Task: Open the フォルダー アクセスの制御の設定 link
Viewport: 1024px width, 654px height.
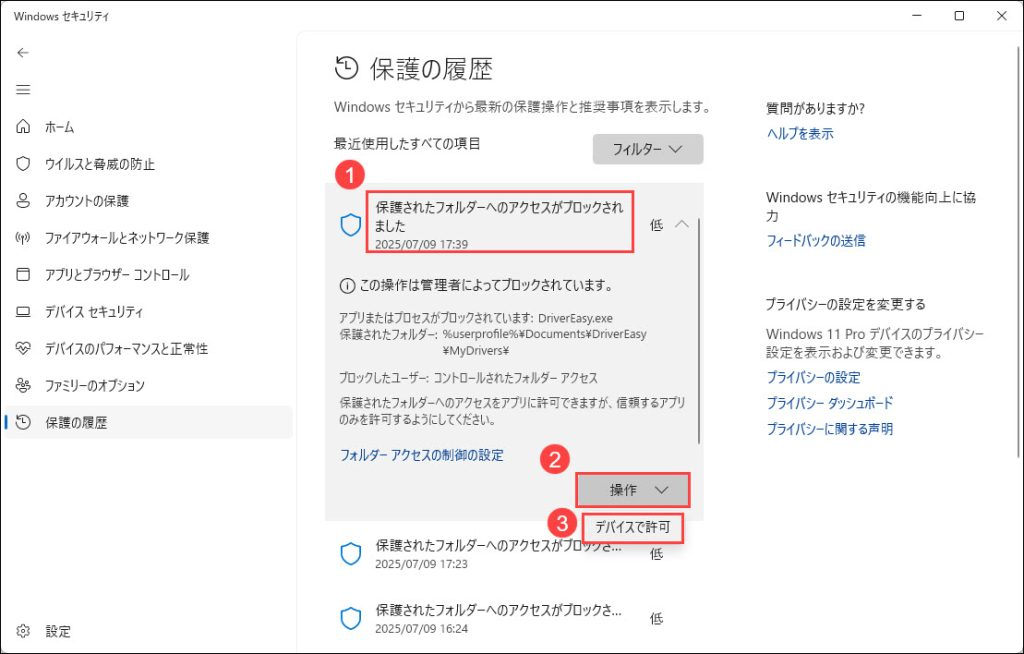Action: (x=422, y=455)
